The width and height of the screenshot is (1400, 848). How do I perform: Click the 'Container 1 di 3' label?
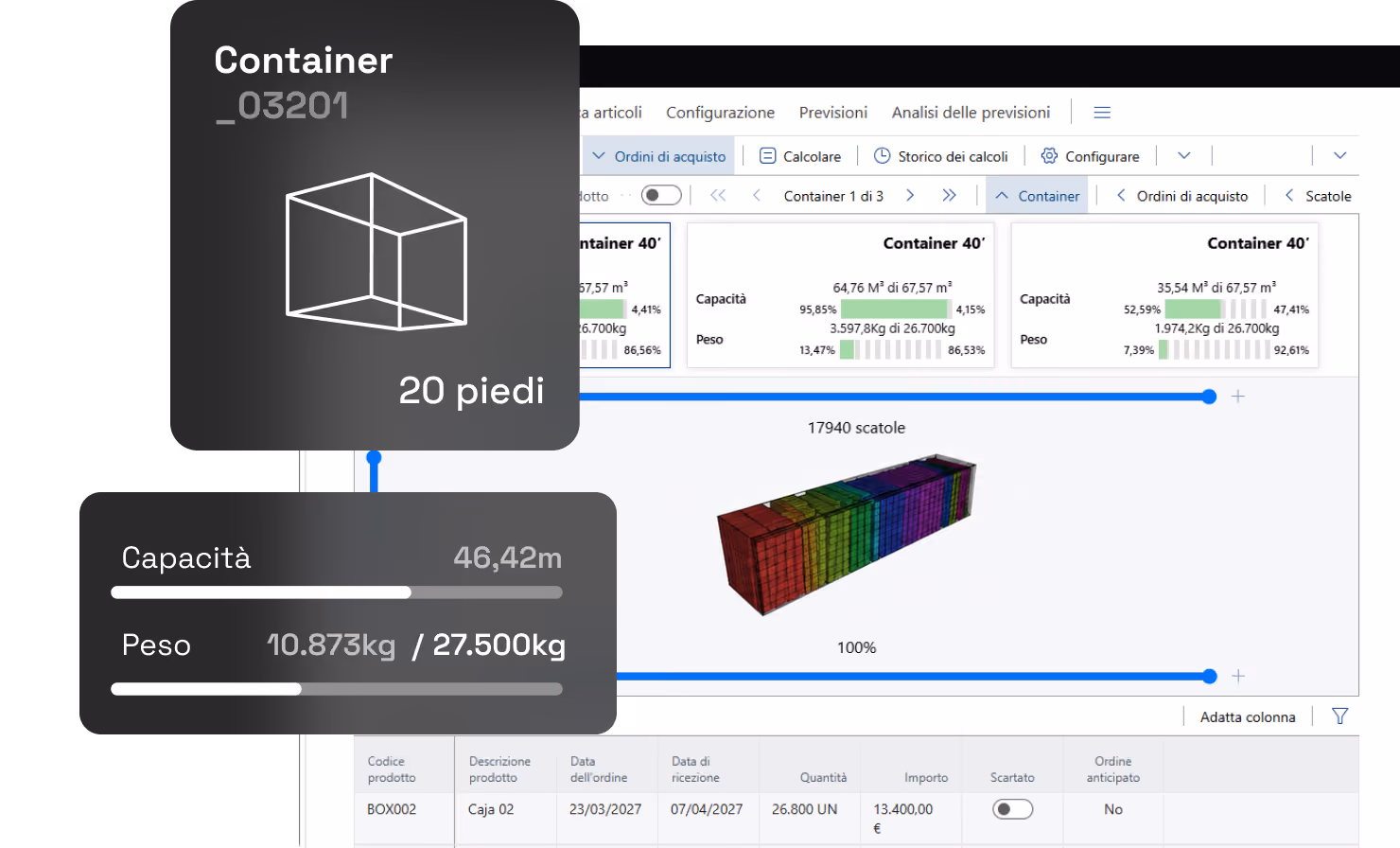point(833,196)
